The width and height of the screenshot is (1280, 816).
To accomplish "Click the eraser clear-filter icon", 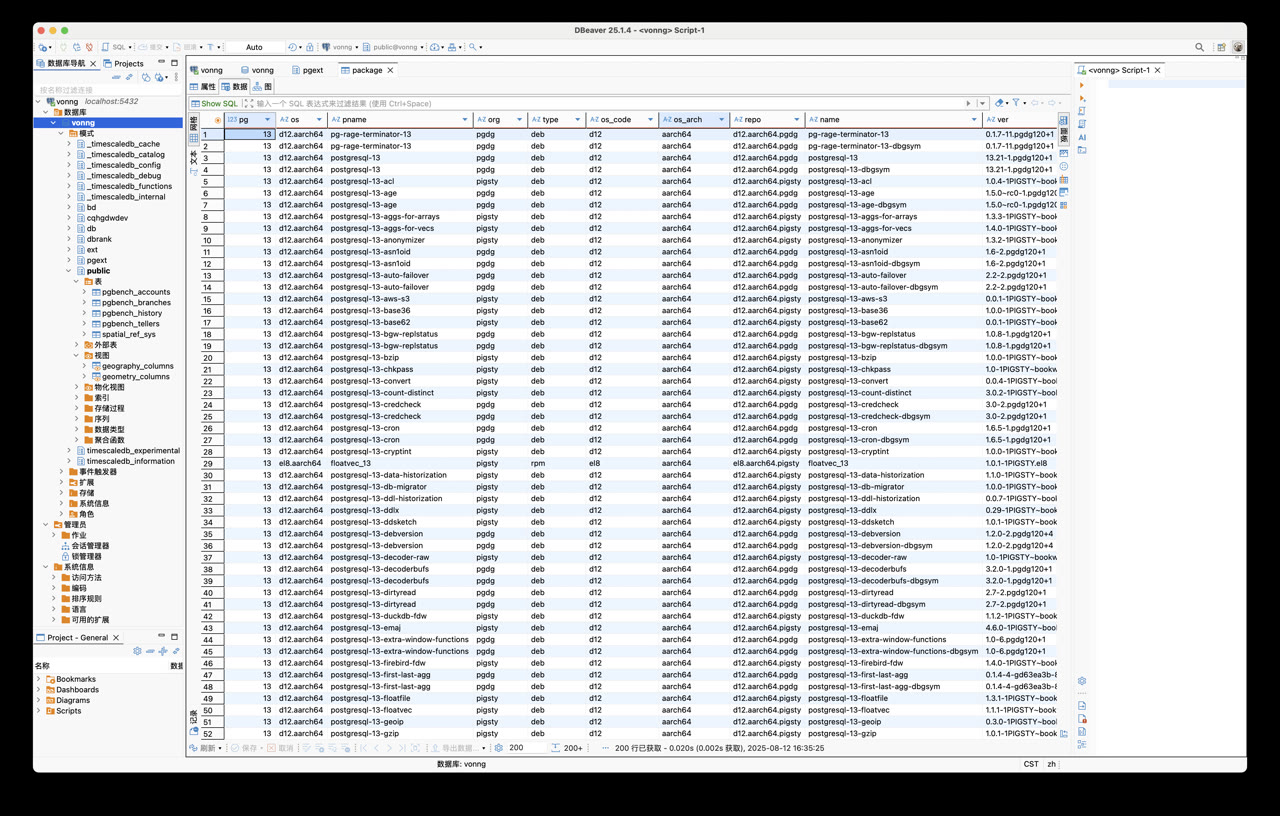I will 999,103.
